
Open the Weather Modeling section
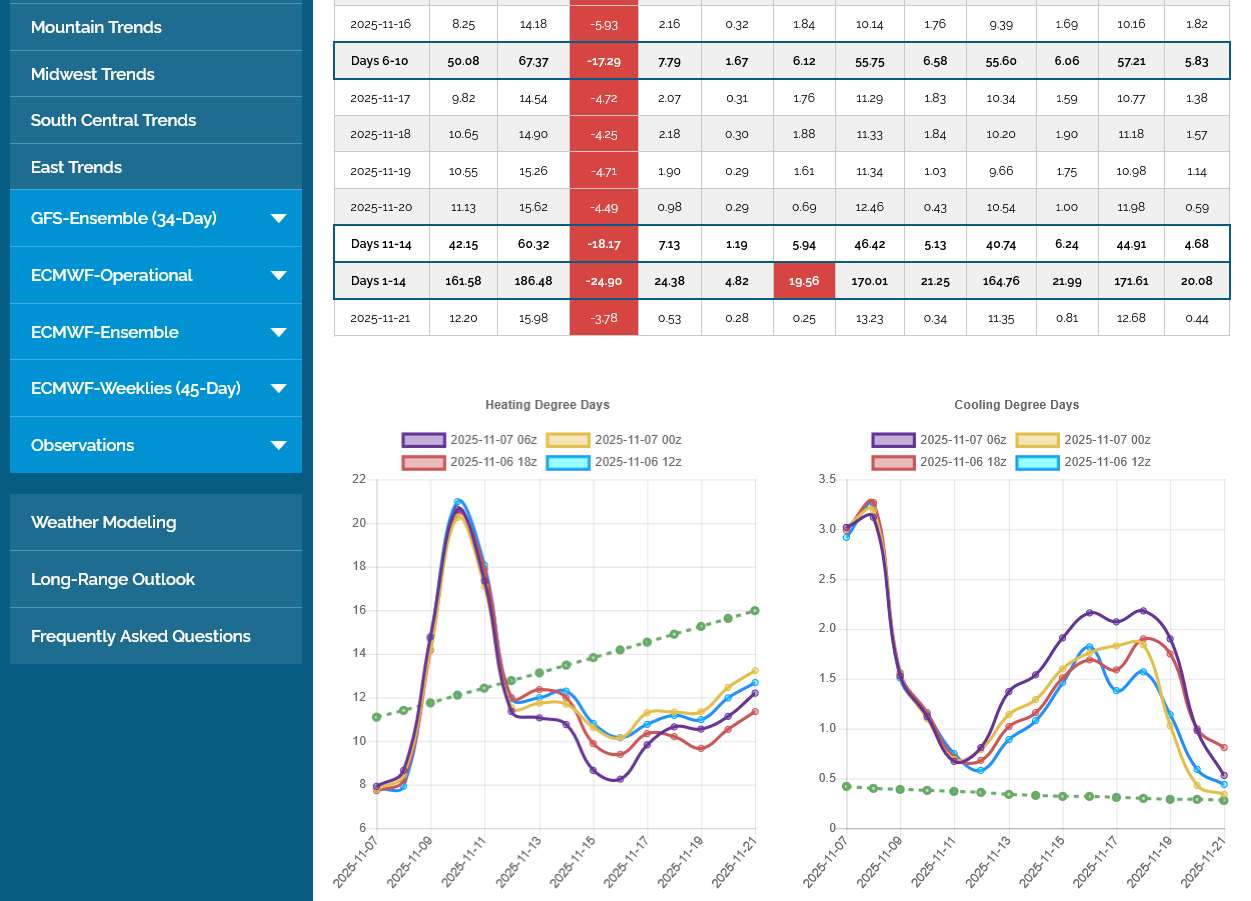(x=103, y=522)
